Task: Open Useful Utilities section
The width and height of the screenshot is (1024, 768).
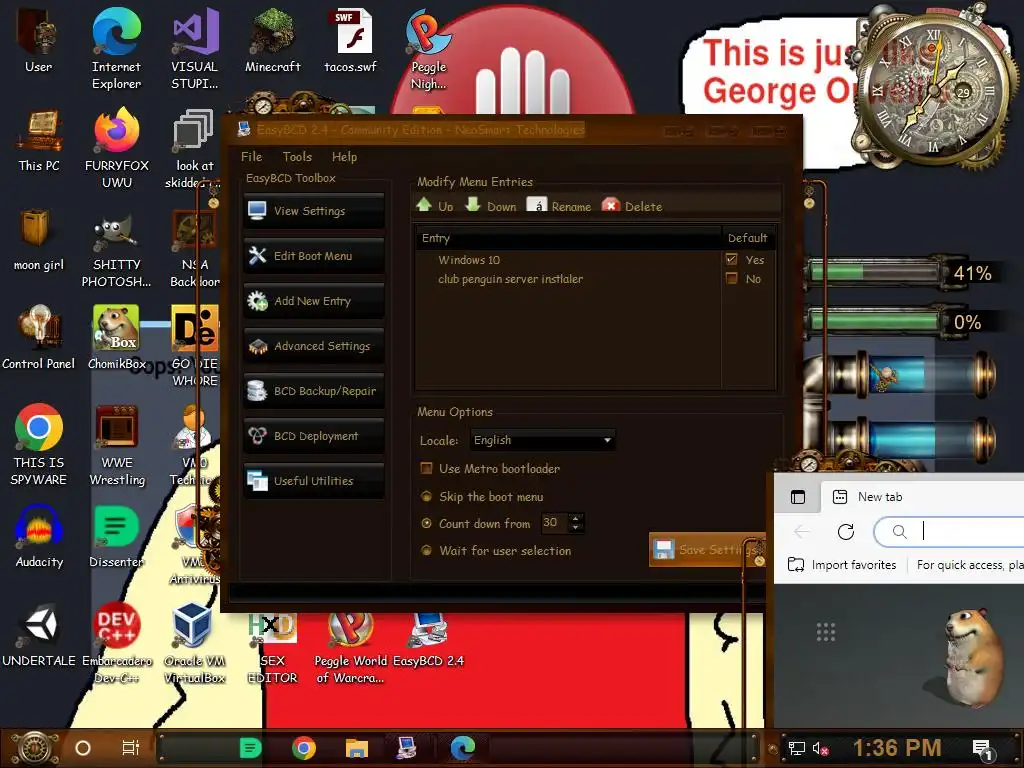Action: (314, 481)
